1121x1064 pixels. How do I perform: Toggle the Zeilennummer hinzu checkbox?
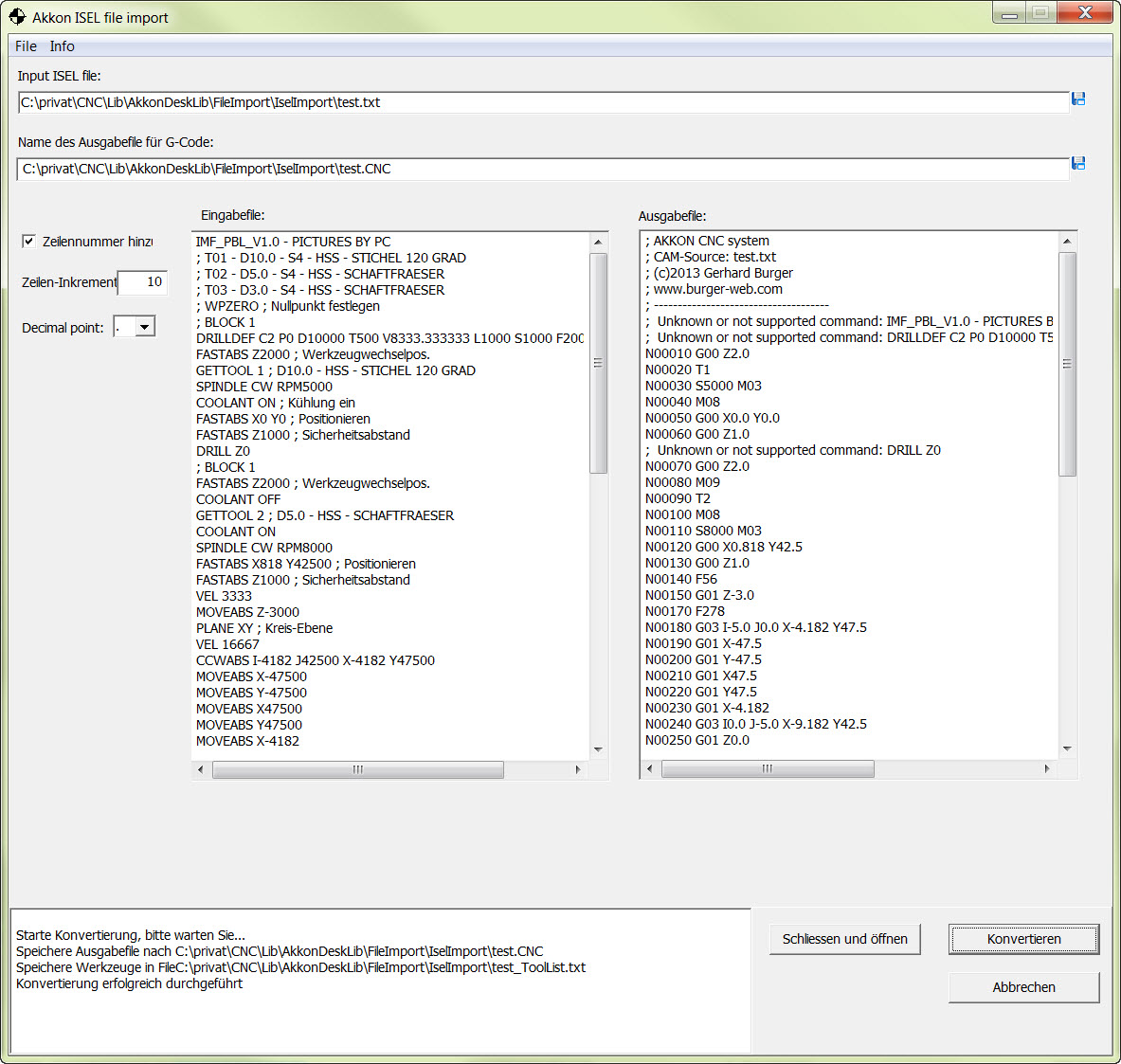coord(29,242)
